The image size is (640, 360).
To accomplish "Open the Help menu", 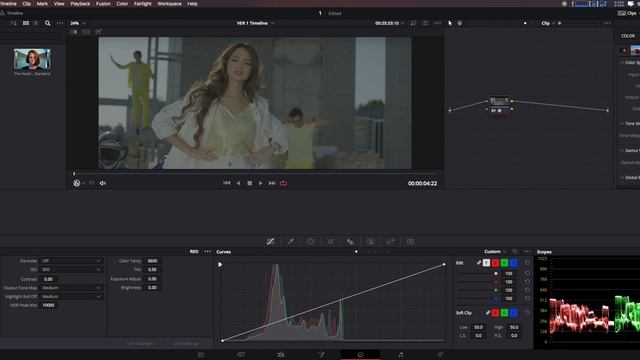I will 192,4.
